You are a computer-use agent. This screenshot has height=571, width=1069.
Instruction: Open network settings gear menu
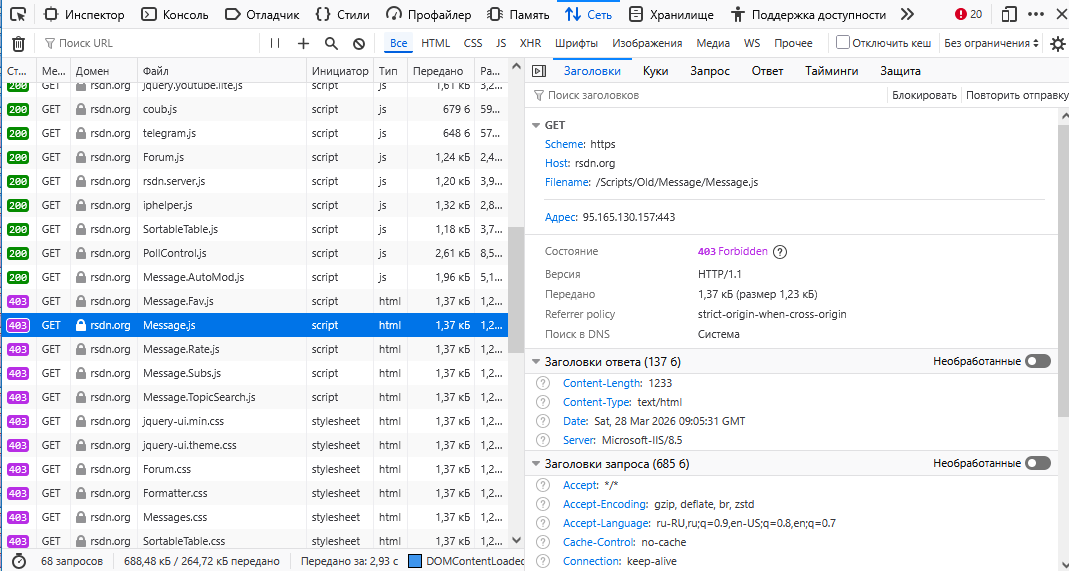click(x=1057, y=44)
